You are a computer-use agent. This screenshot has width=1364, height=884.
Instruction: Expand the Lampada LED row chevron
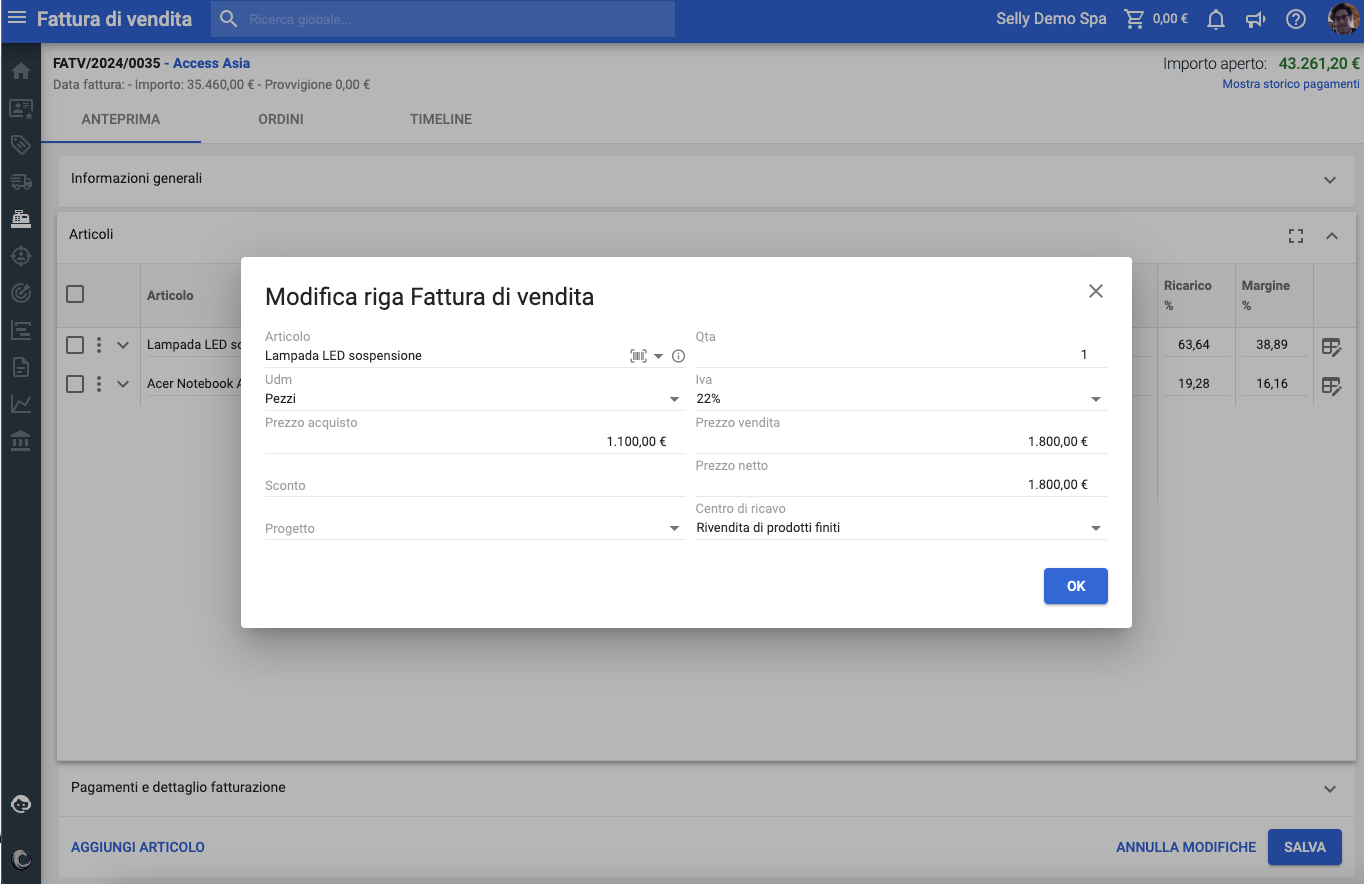coord(123,345)
